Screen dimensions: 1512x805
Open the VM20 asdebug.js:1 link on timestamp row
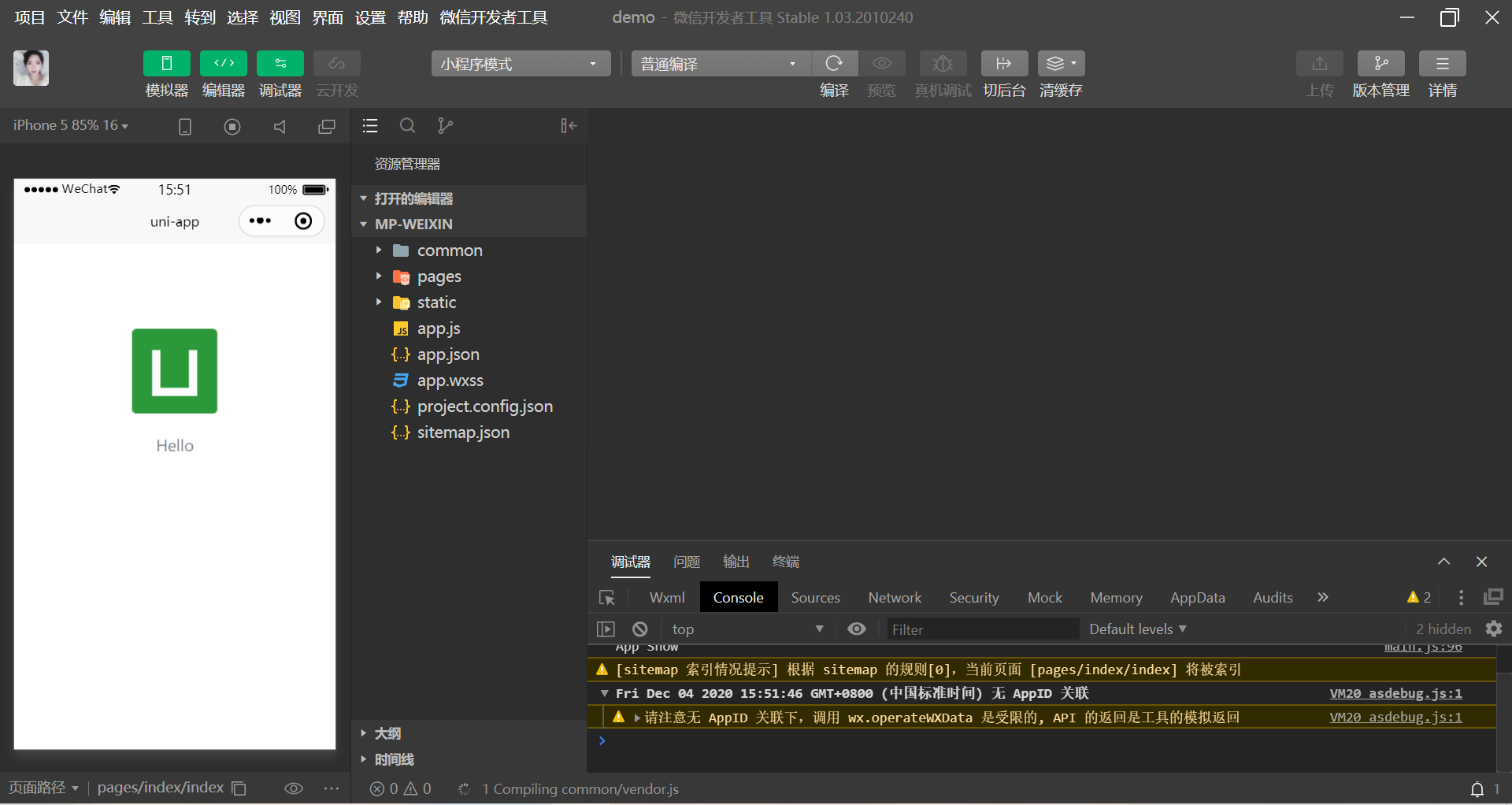(1395, 693)
